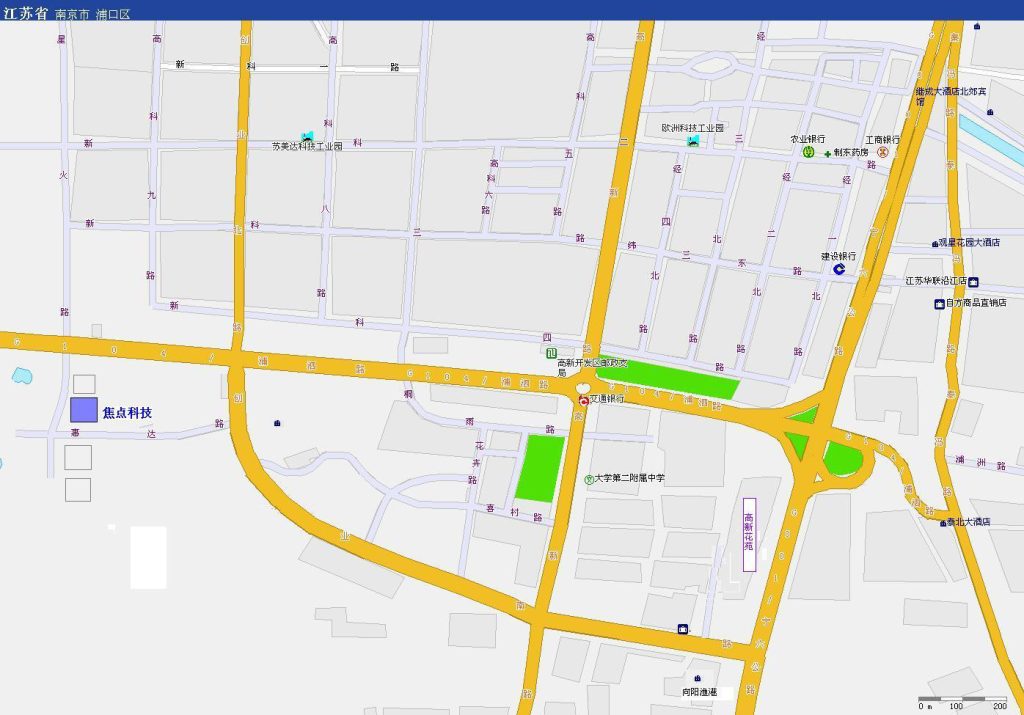The width and height of the screenshot is (1024, 715).
Task: Select the 欧洲科技工业园 factory icon
Action: 693,141
